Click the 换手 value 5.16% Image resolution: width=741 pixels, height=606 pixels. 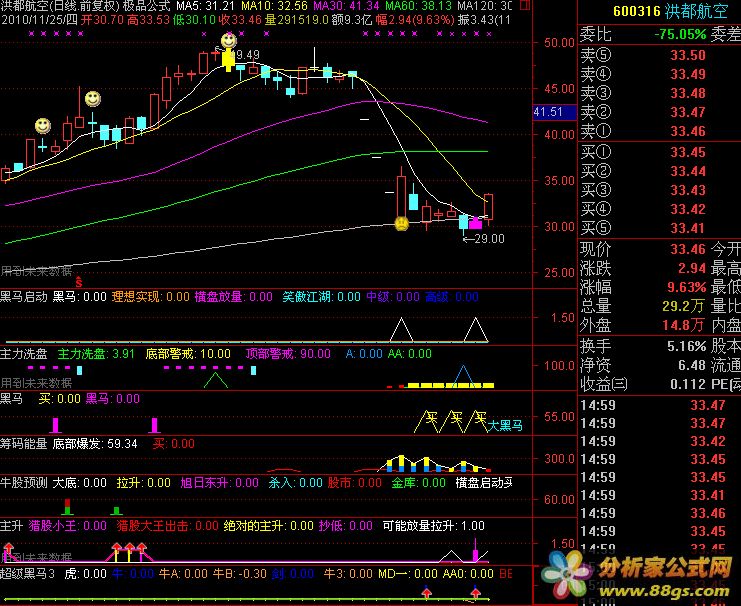(x=686, y=346)
